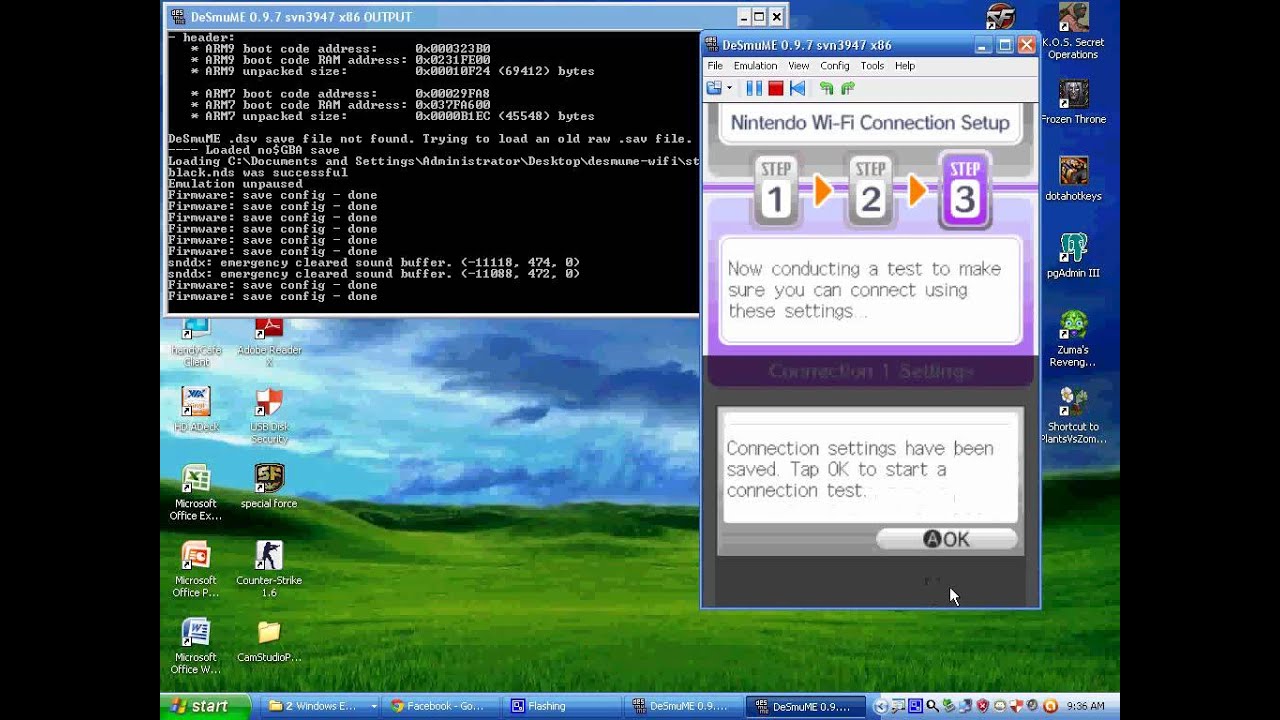The image size is (1280, 720).
Task: Select the CamStudio folder on desktop
Action: click(269, 640)
